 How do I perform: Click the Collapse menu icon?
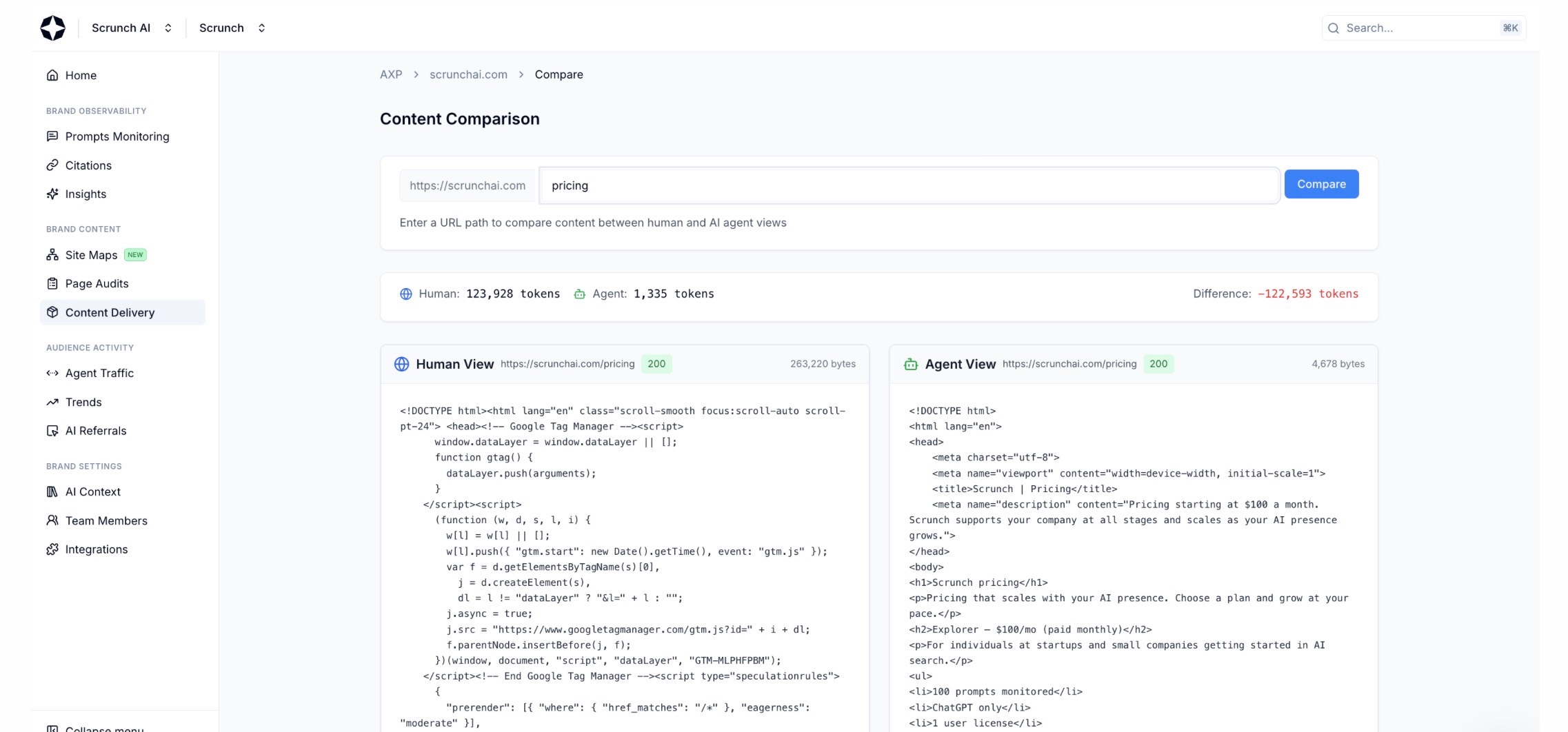click(52, 729)
